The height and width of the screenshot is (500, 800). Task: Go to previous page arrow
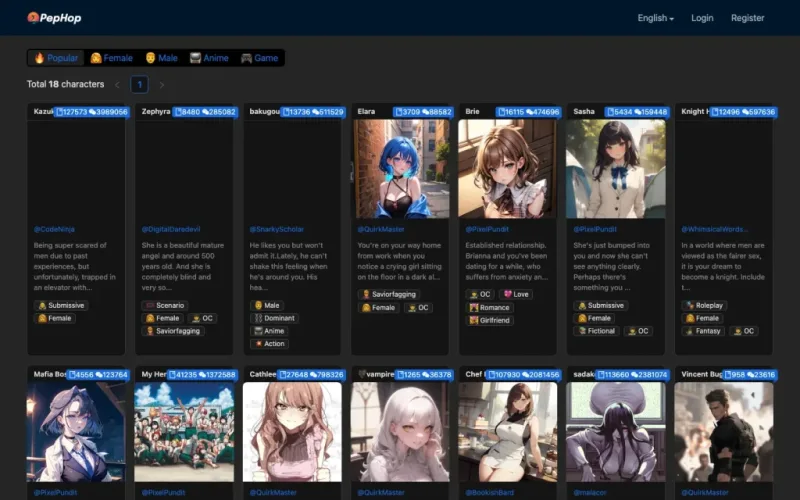tap(117, 85)
